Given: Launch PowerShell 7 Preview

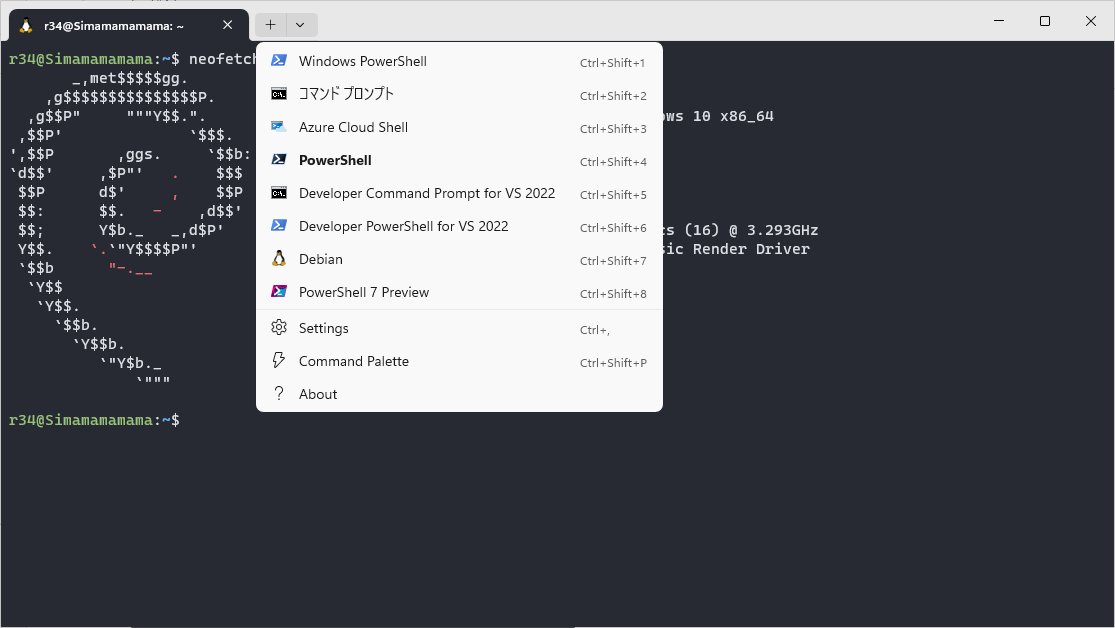Looking at the screenshot, I should point(459,292).
